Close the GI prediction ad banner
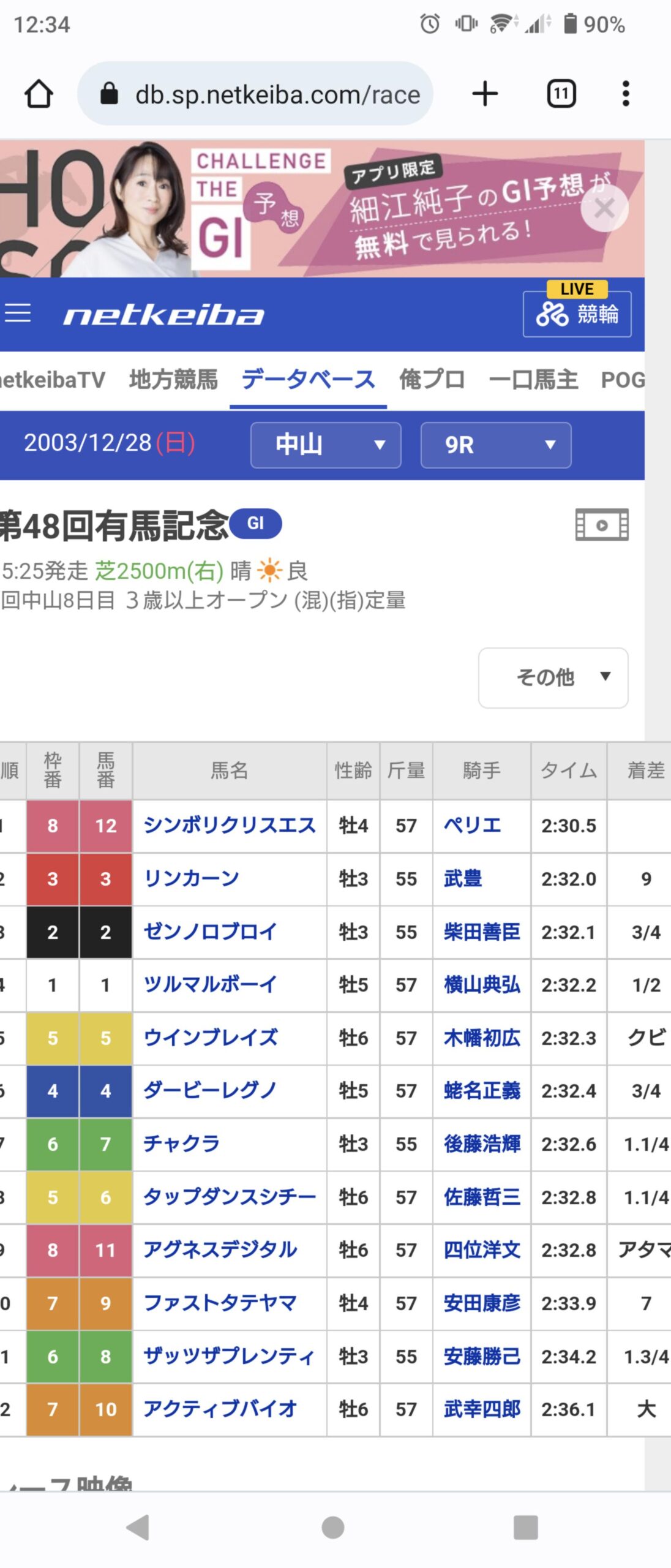Viewport: 671px width, 1568px height. point(604,209)
